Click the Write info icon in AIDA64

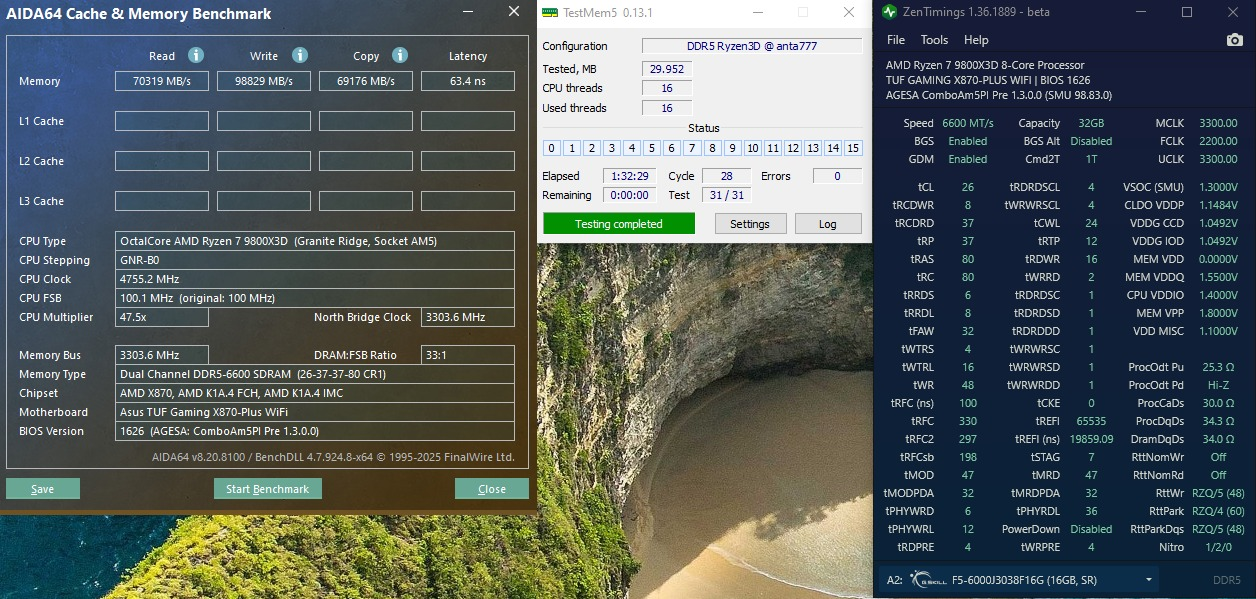[300, 55]
